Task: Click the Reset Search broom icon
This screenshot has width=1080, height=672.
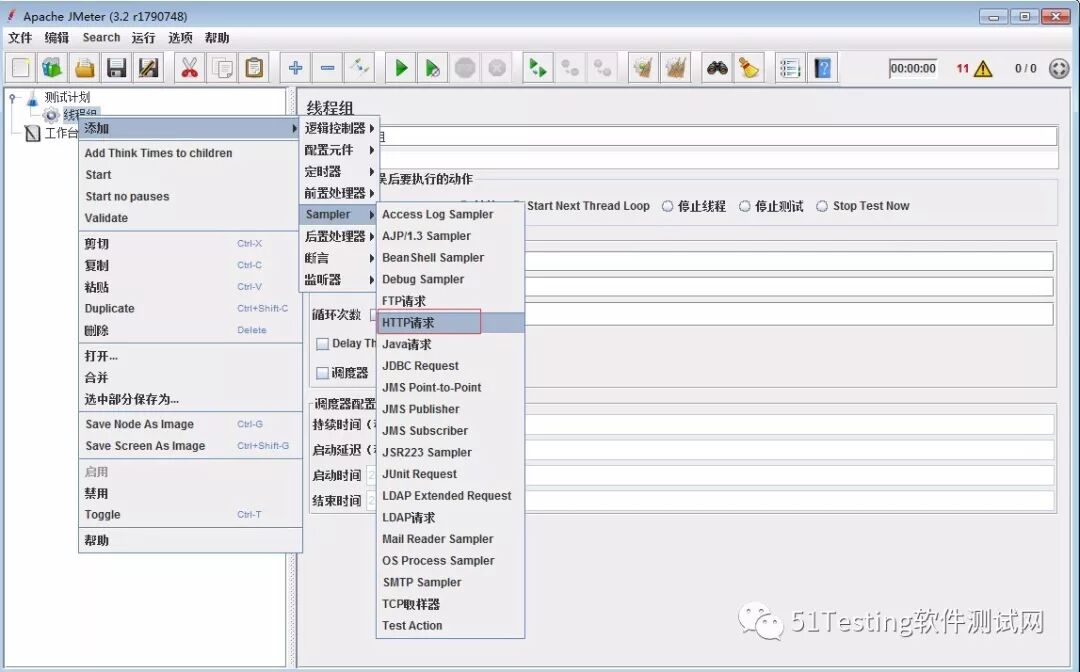Action: 749,67
